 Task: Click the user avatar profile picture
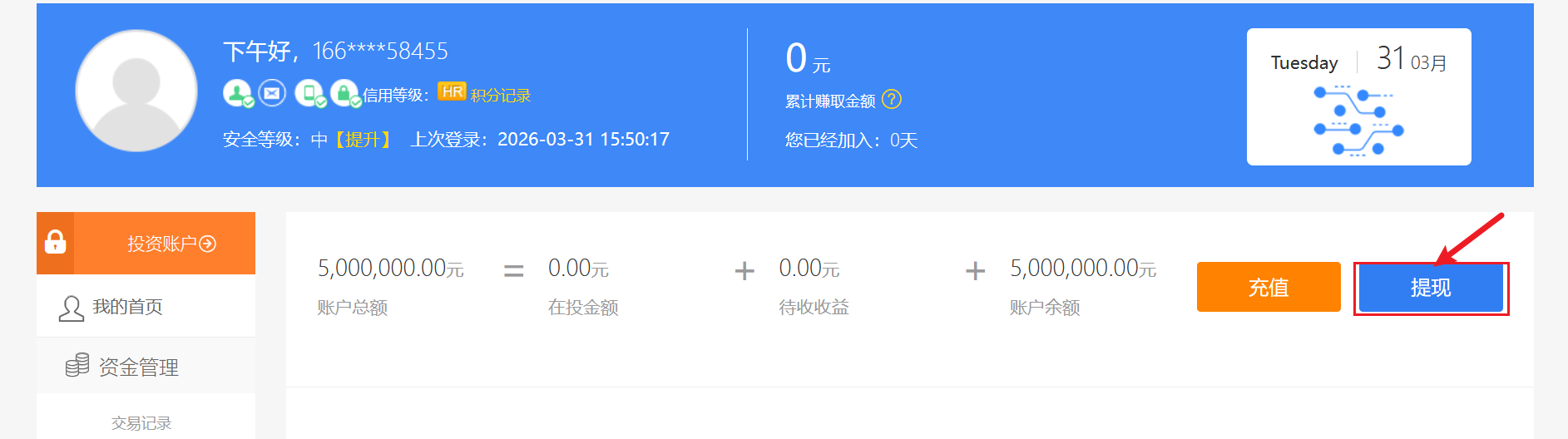coord(136,91)
